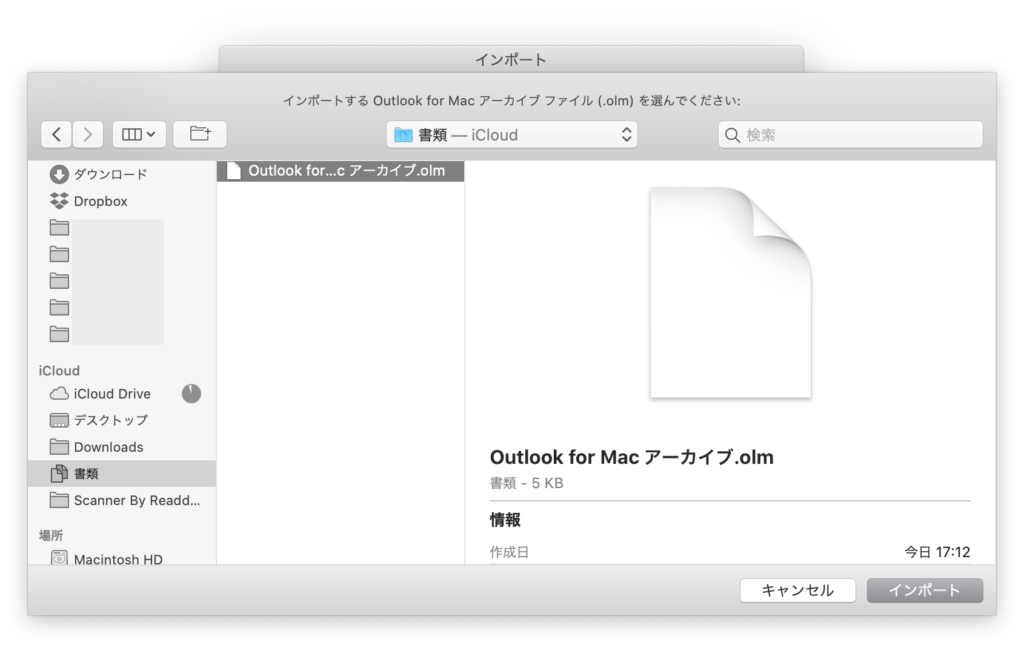Open iCloud Drive in the sidebar
The height and width of the screenshot is (648, 1024).
[x=121, y=393]
